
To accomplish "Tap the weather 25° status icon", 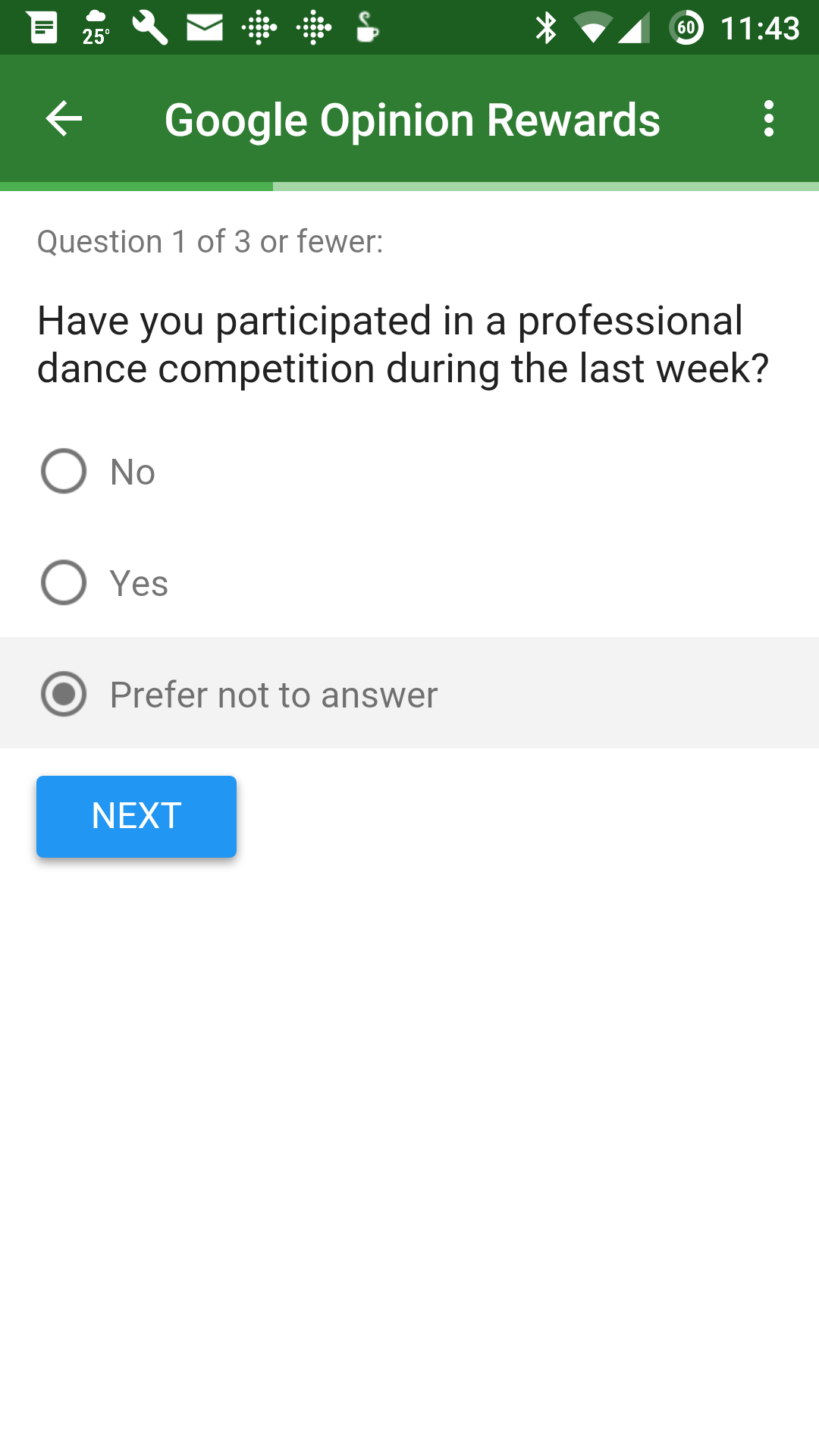I will tap(96, 28).
